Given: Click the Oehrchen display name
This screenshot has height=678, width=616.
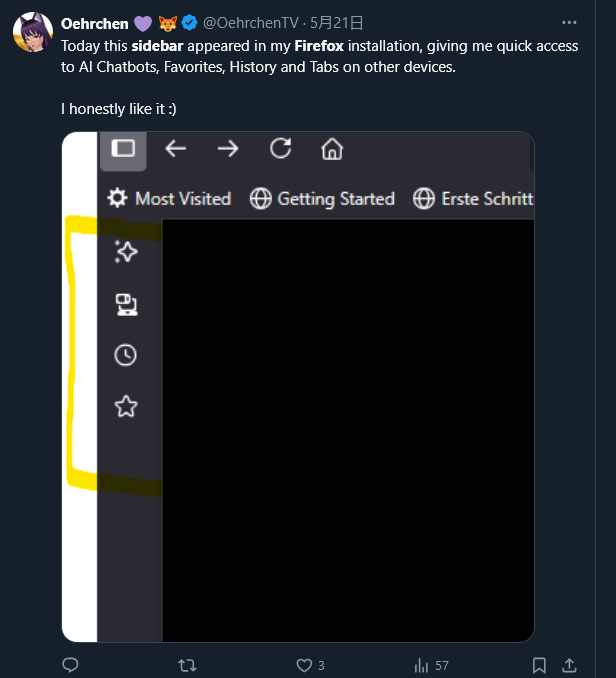Looking at the screenshot, I should (95, 22).
